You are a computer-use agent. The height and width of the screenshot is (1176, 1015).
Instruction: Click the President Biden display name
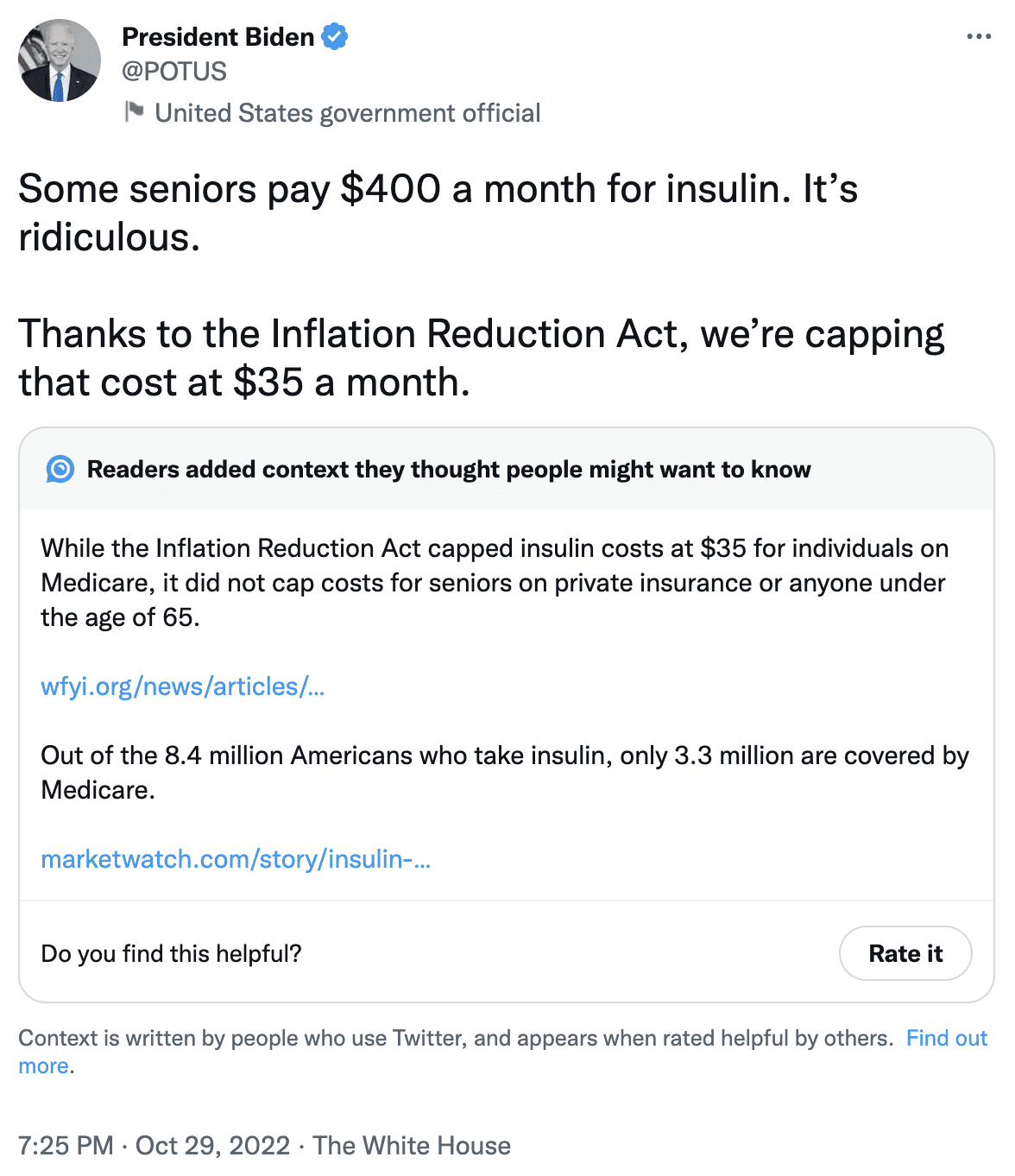point(218,37)
